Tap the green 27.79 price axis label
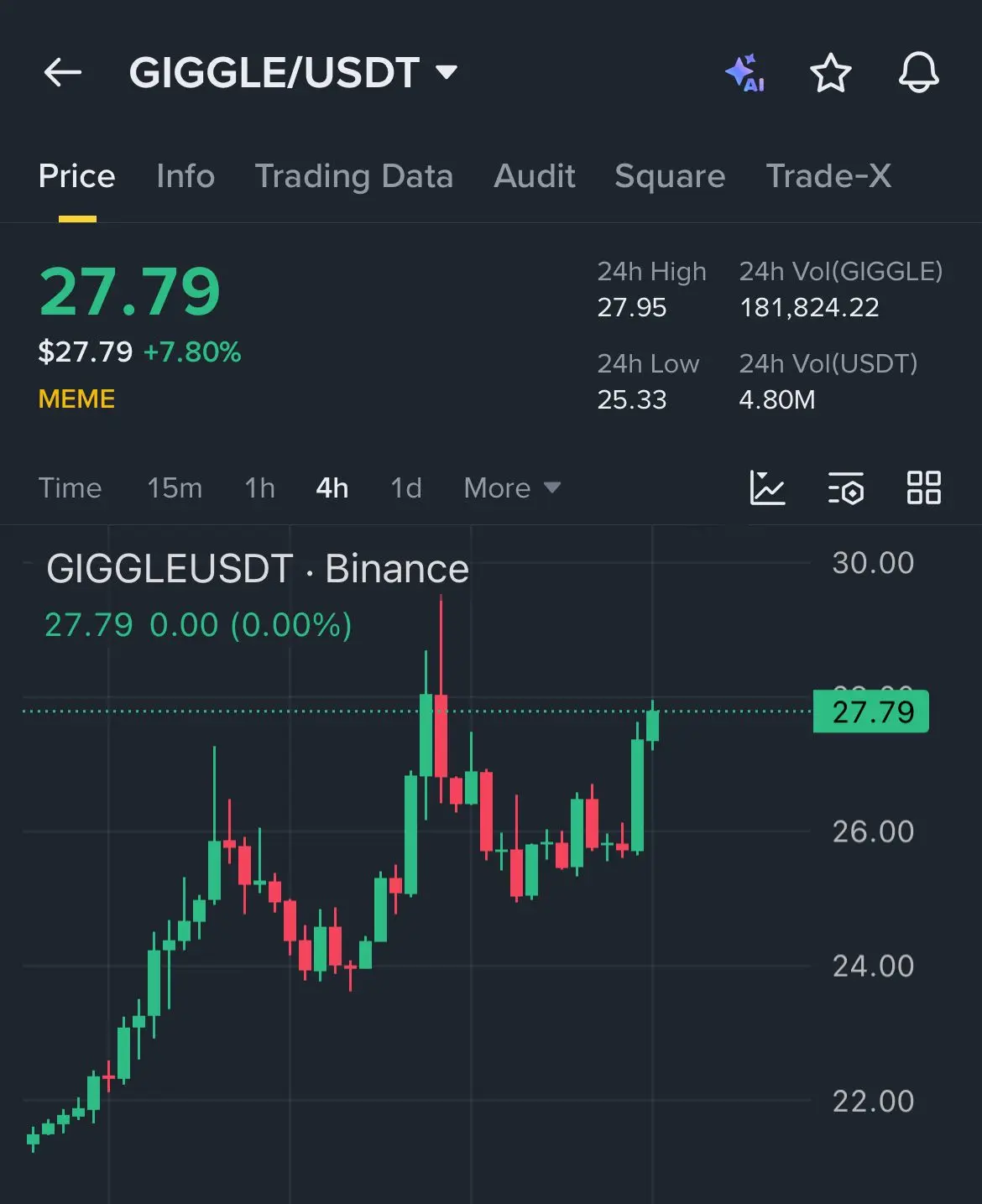982x1204 pixels. [x=871, y=711]
